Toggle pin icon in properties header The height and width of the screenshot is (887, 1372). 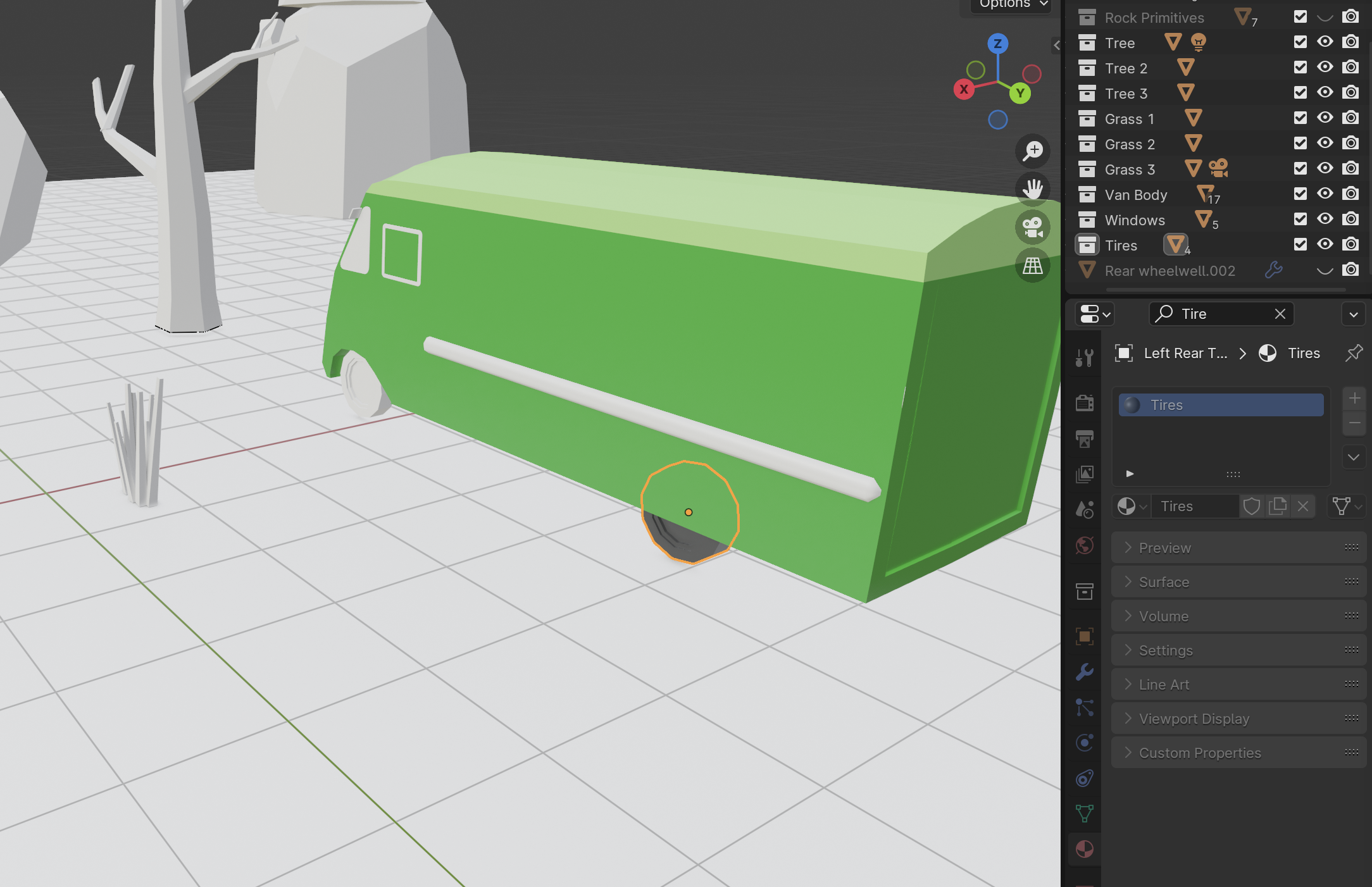pyautogui.click(x=1354, y=353)
